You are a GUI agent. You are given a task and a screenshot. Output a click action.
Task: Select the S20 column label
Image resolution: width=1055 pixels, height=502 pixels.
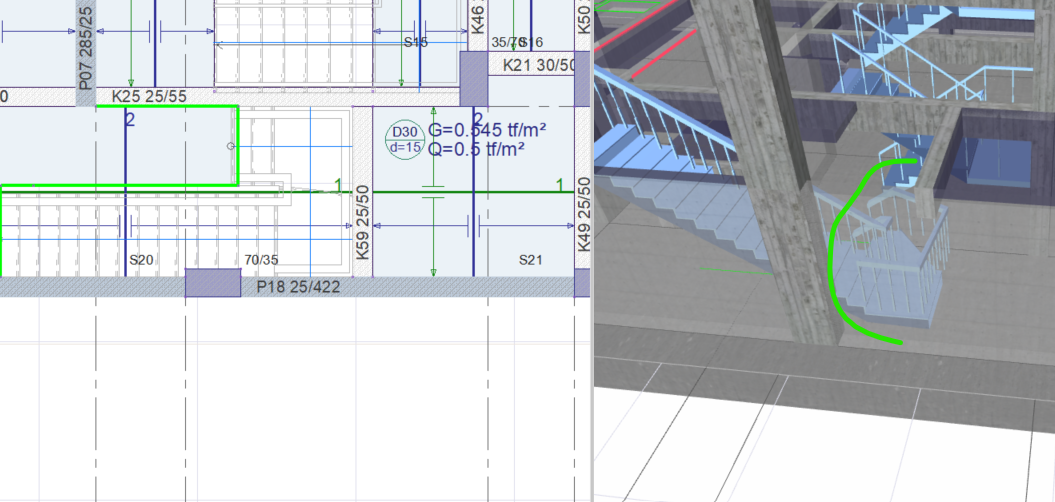coord(141,260)
